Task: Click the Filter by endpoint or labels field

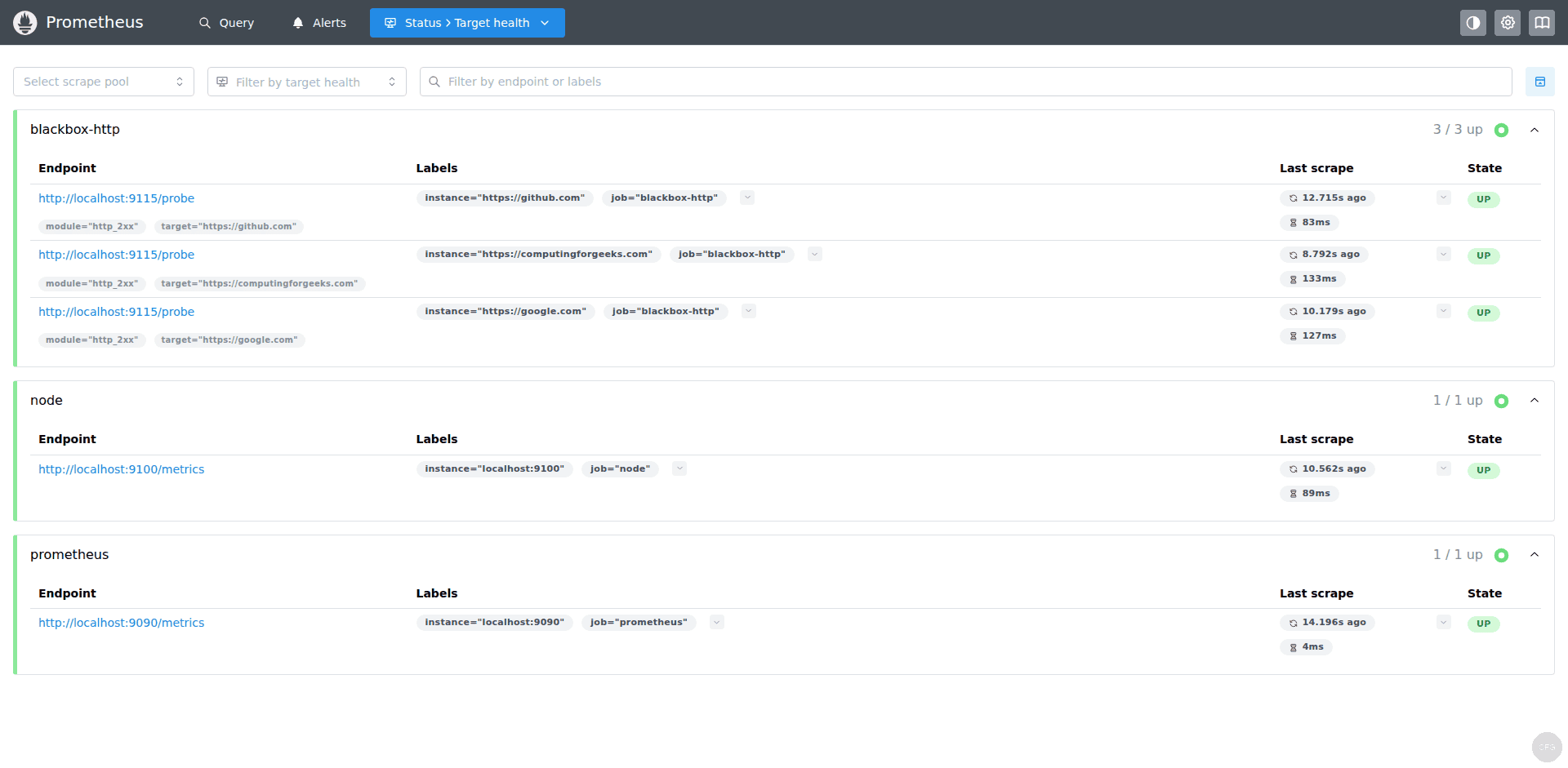Action: (x=735, y=82)
